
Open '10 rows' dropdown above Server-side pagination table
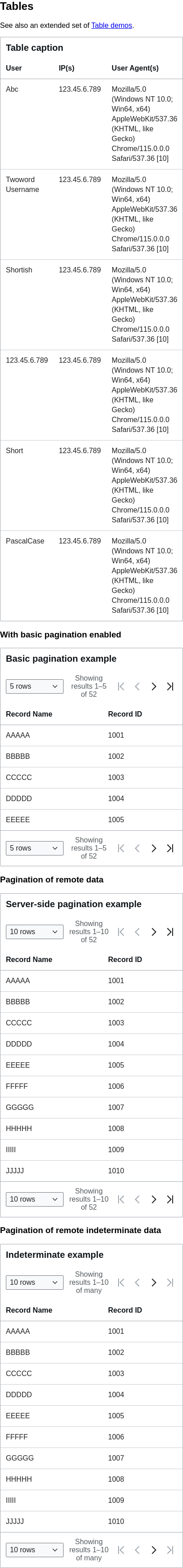34,931
